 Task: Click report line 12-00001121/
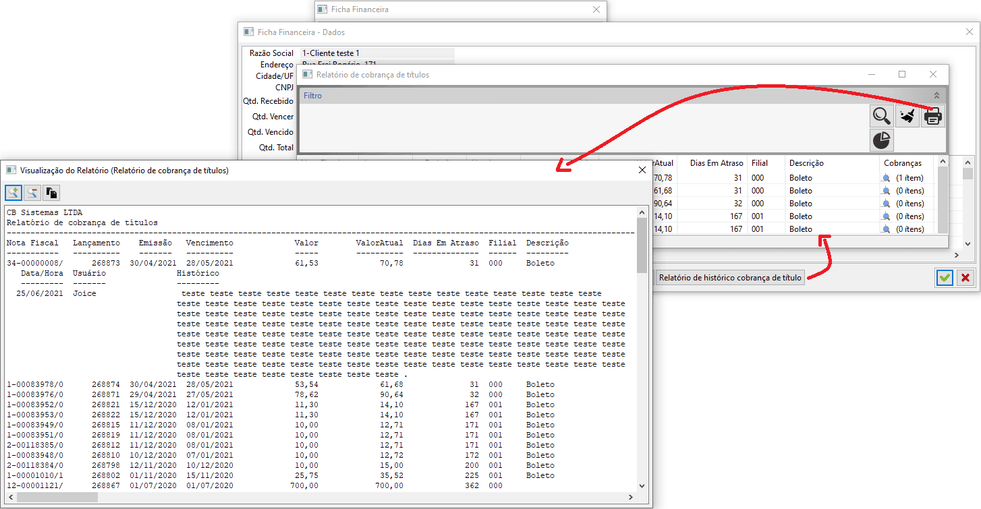coord(35,485)
